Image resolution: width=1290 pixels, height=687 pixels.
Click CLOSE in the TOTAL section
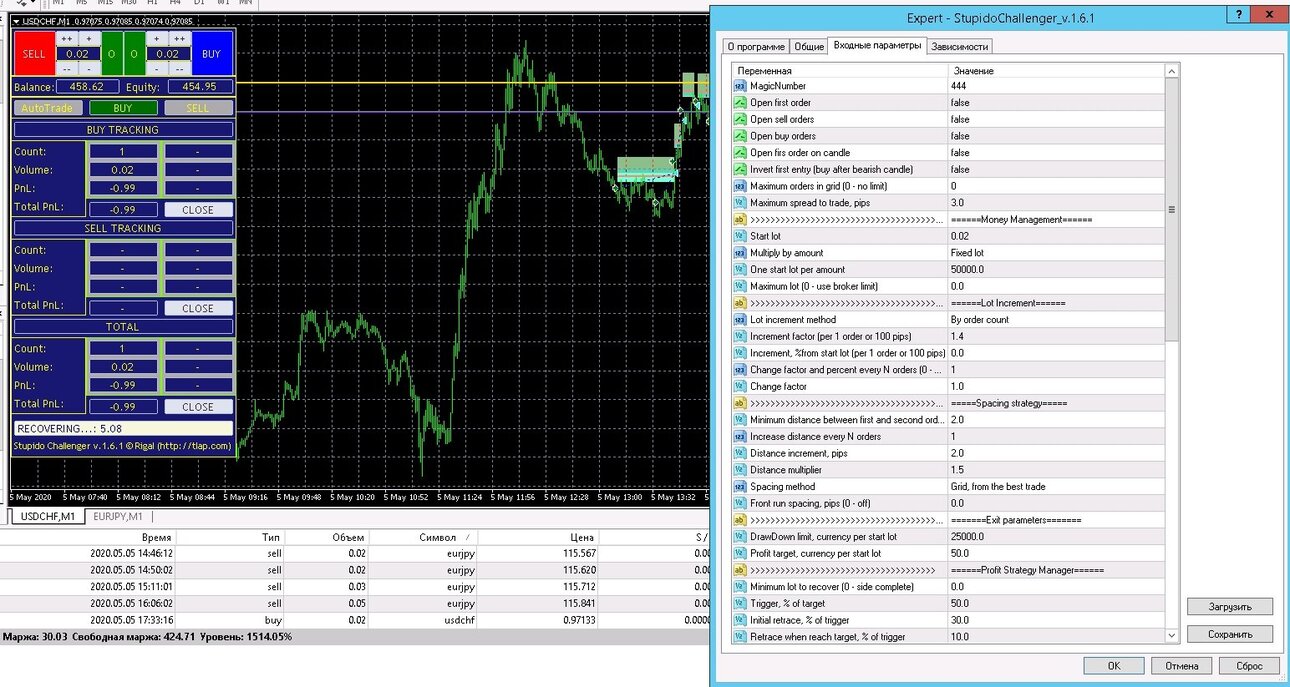(x=198, y=407)
